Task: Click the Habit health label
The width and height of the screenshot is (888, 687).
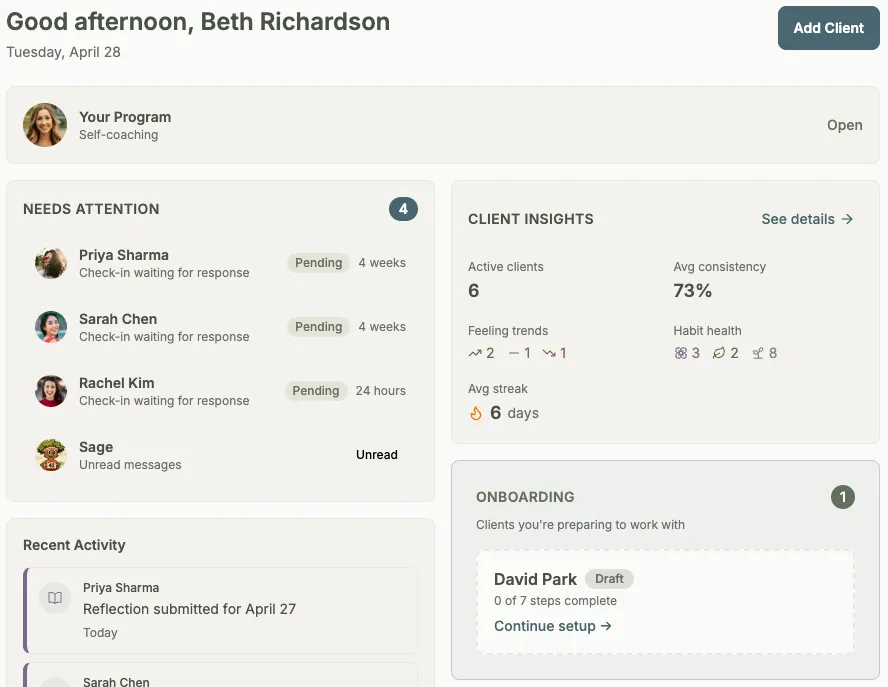Action: point(707,331)
